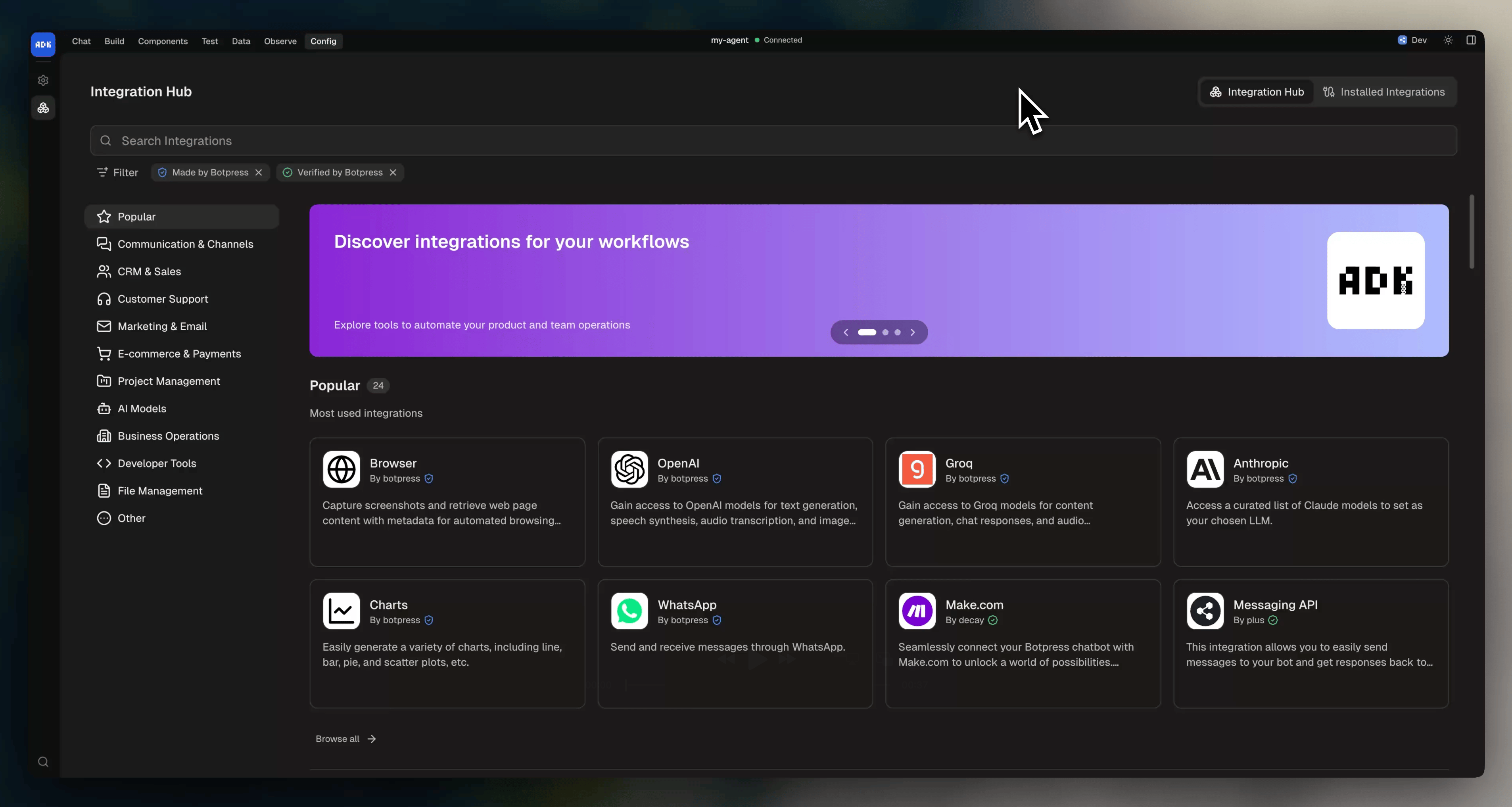
Task: Click the Dev environment badge
Action: [x=1412, y=40]
